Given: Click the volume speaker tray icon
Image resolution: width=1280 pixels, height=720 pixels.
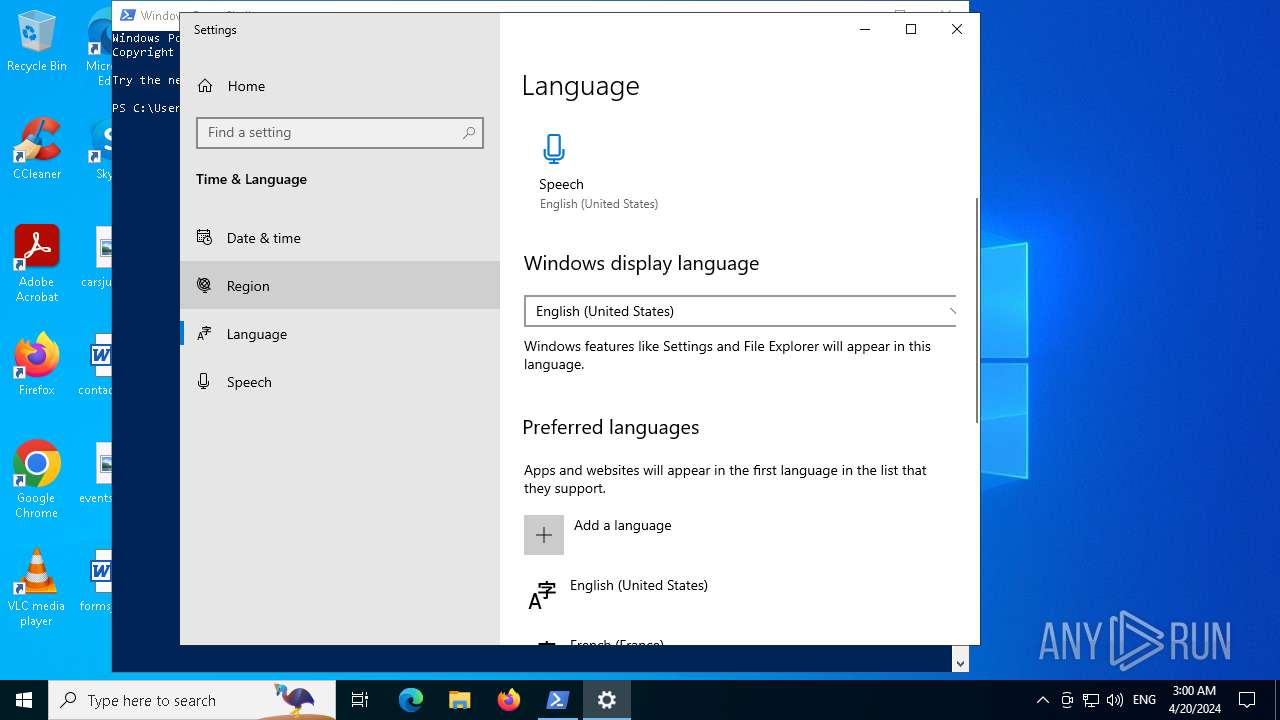Looking at the screenshot, I should click(1115, 700).
